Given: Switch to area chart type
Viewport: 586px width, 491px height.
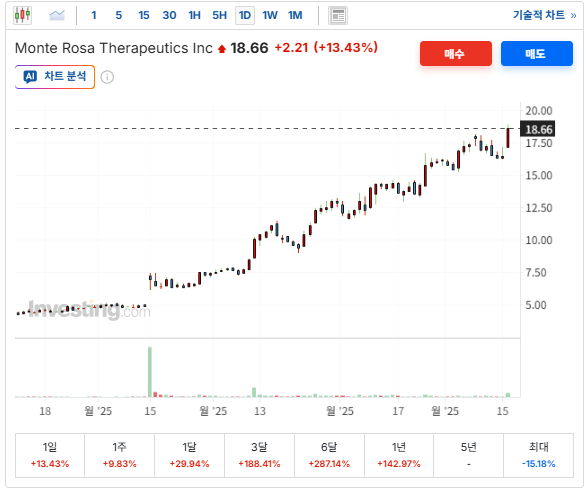Looking at the screenshot, I should (x=57, y=15).
